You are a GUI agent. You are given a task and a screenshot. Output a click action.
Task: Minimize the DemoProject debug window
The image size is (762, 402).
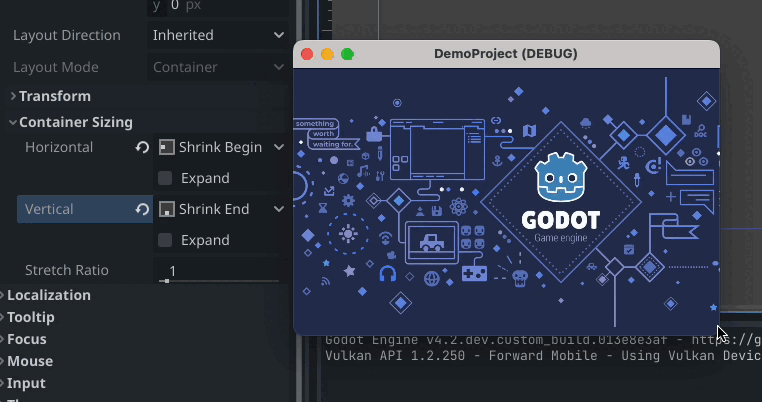(328, 54)
